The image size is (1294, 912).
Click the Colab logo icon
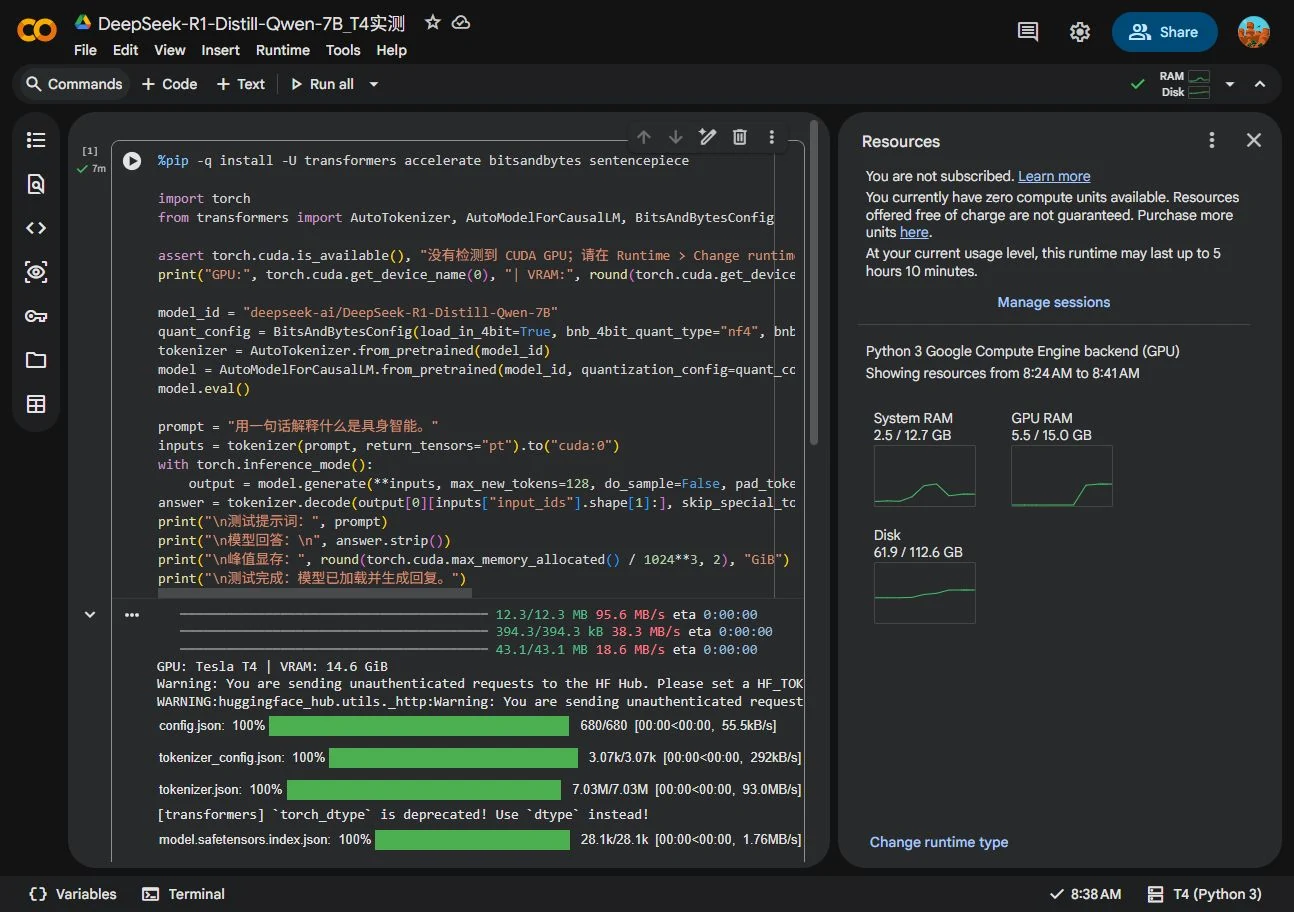(x=37, y=31)
